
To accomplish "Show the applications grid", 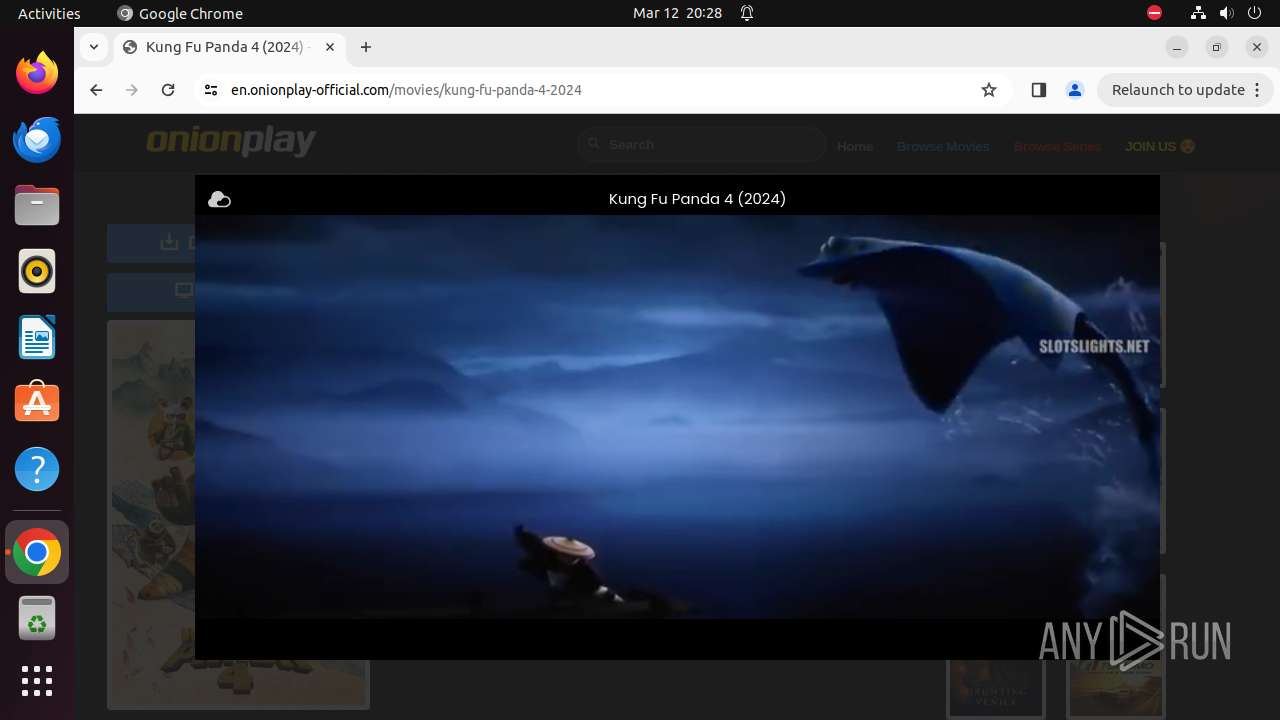I will click(x=37, y=681).
